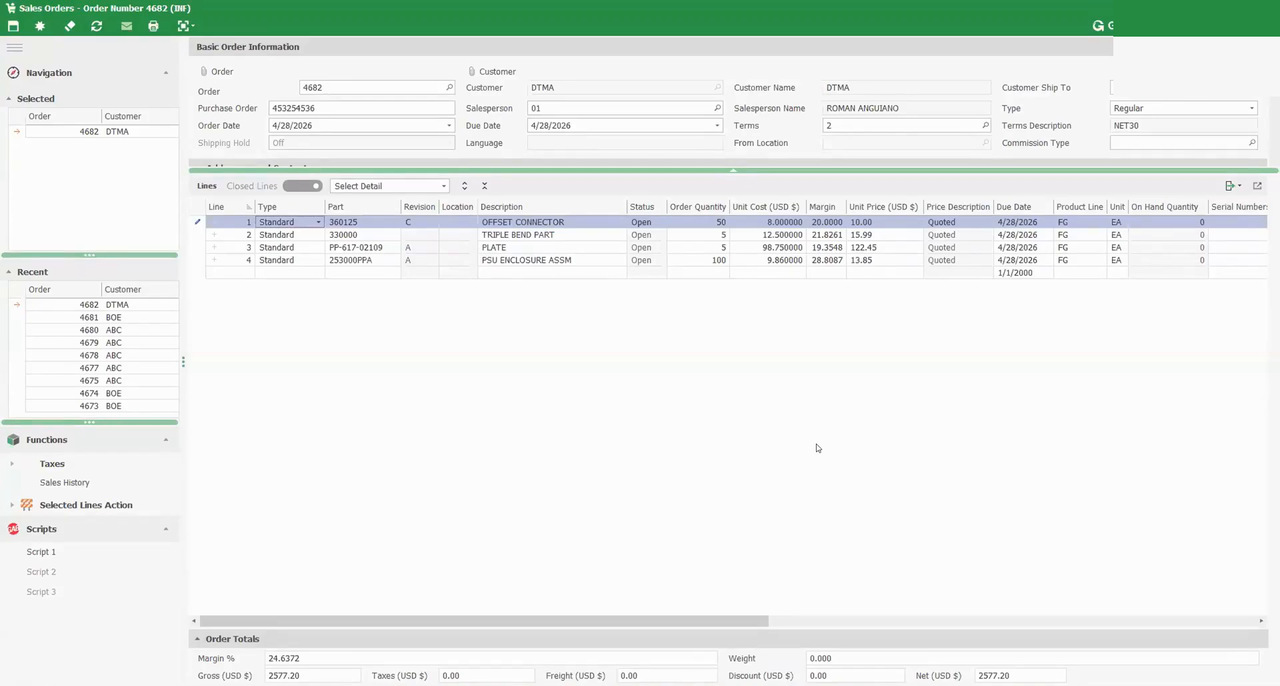Viewport: 1280px width, 686px height.
Task: Sort grid by Order Quantity column header
Action: click(x=698, y=207)
